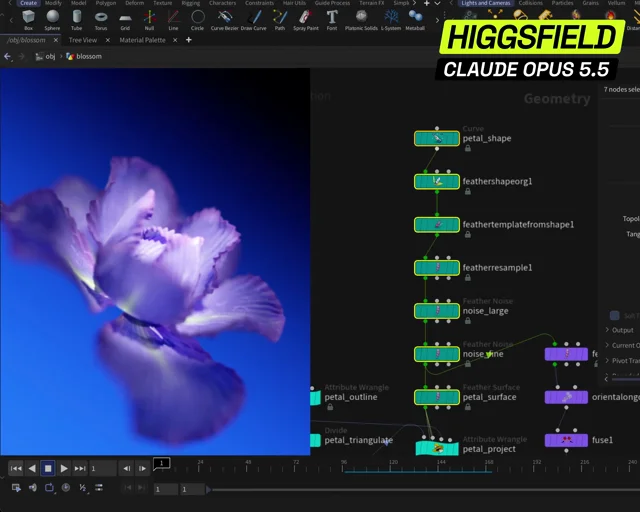Screen dimensions: 640x512
Task: Toggle the lock under featherresample1
Action: coord(468,278)
